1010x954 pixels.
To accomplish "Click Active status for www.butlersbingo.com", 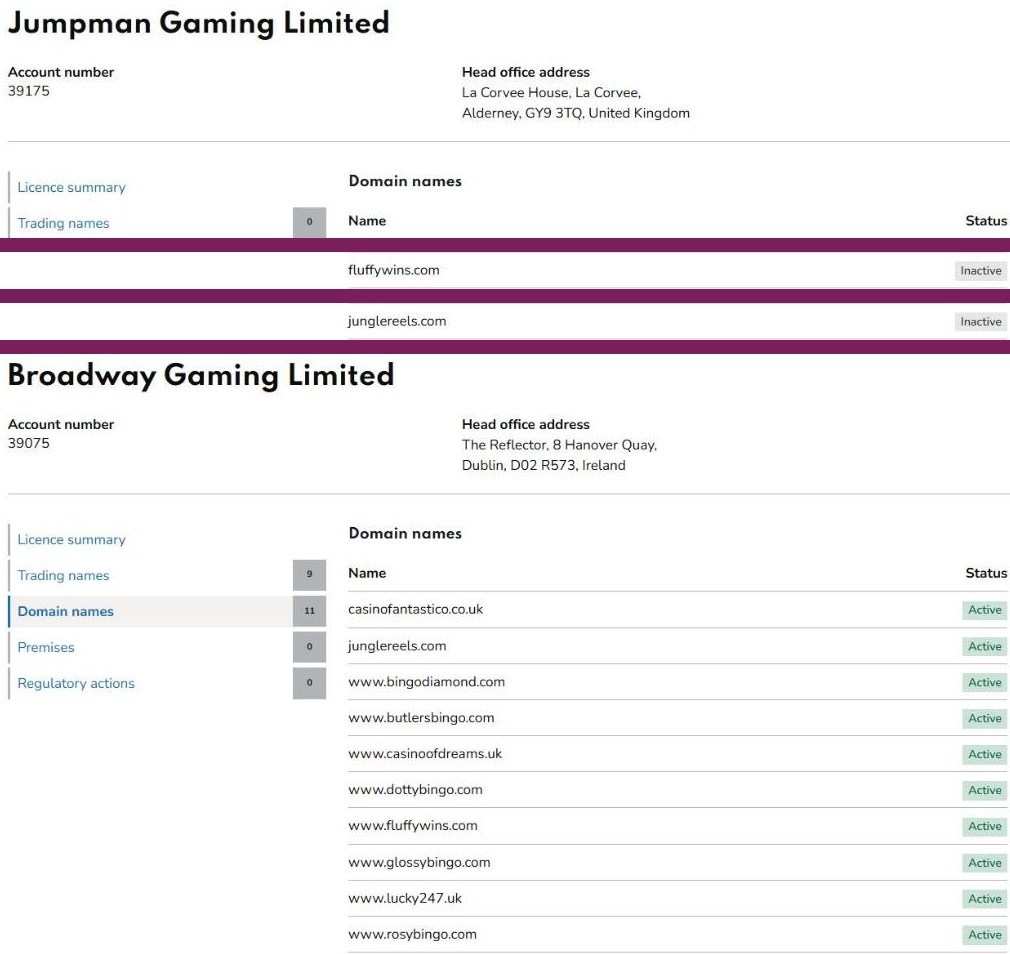I will [984, 718].
